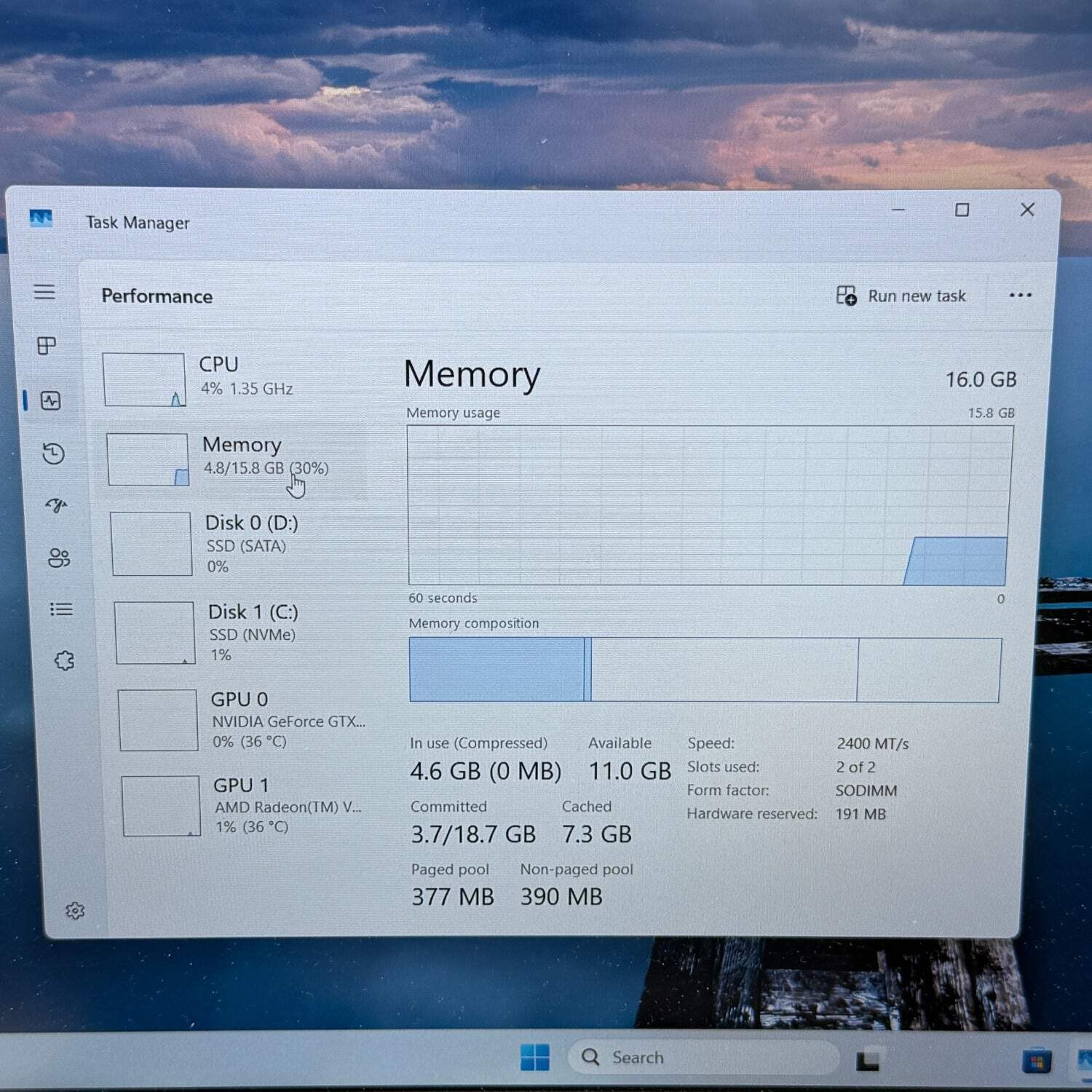The image size is (1092, 1092).
Task: Select GPU 0 NVIDIA GeForce item
Action: (x=246, y=720)
